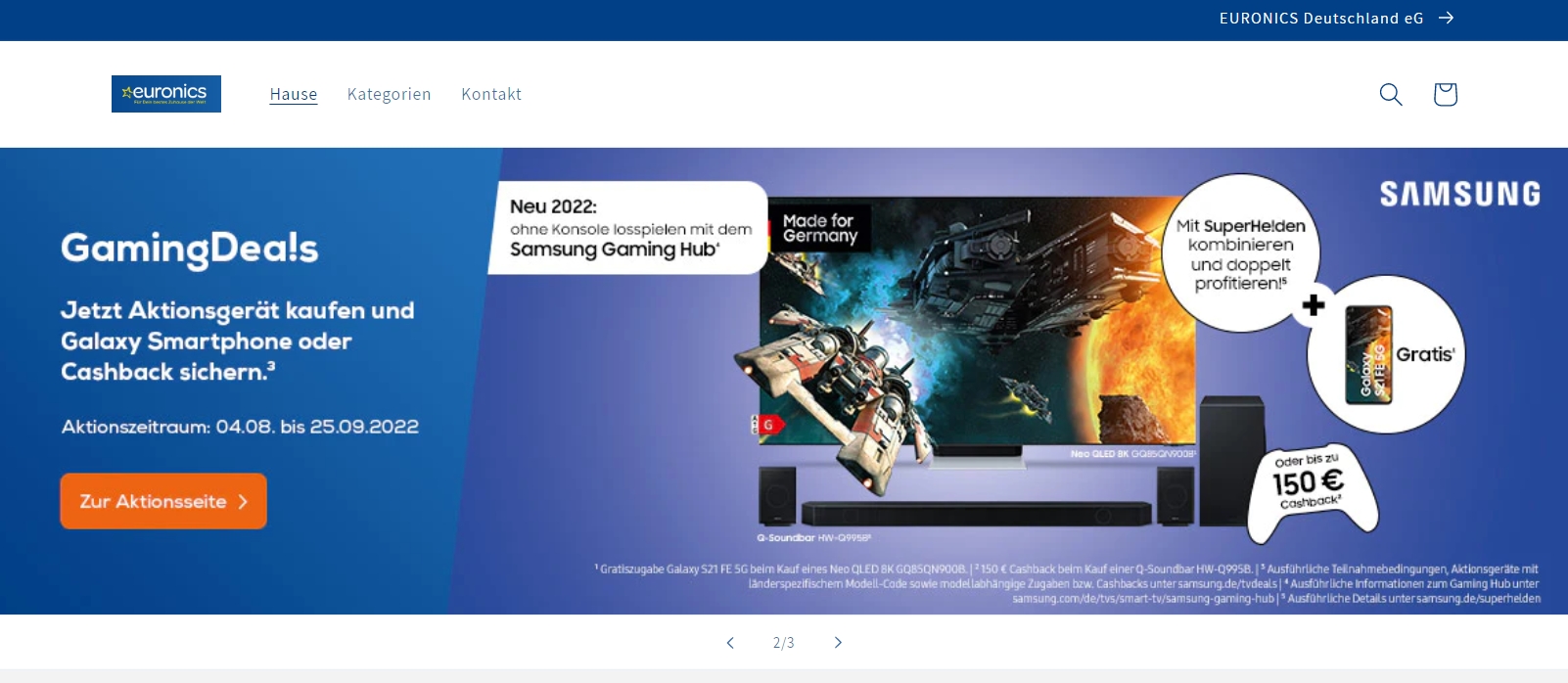Open the Kontakt menu item
The height and width of the screenshot is (683, 1568).
pyautogui.click(x=491, y=94)
